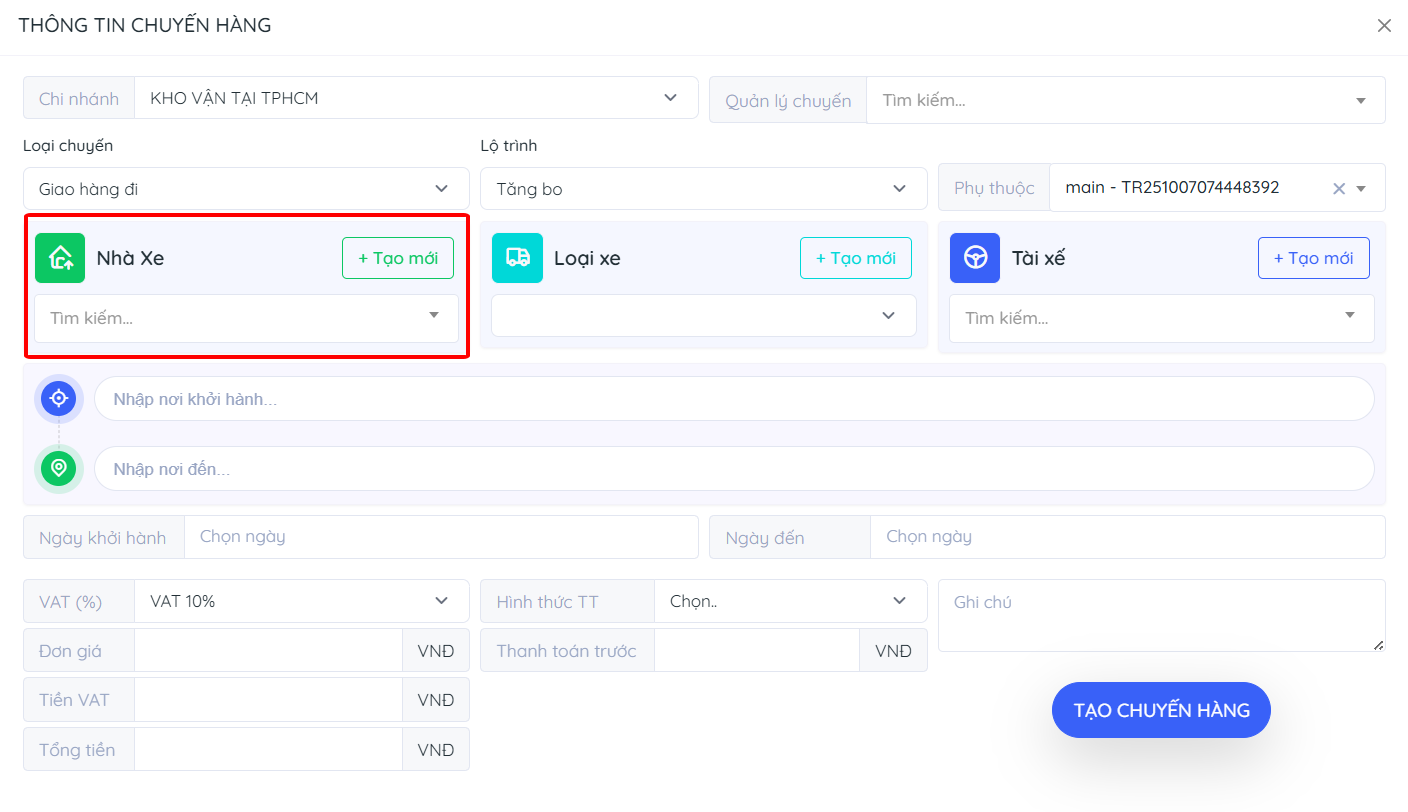Click the blue departure location target icon

[59, 399]
